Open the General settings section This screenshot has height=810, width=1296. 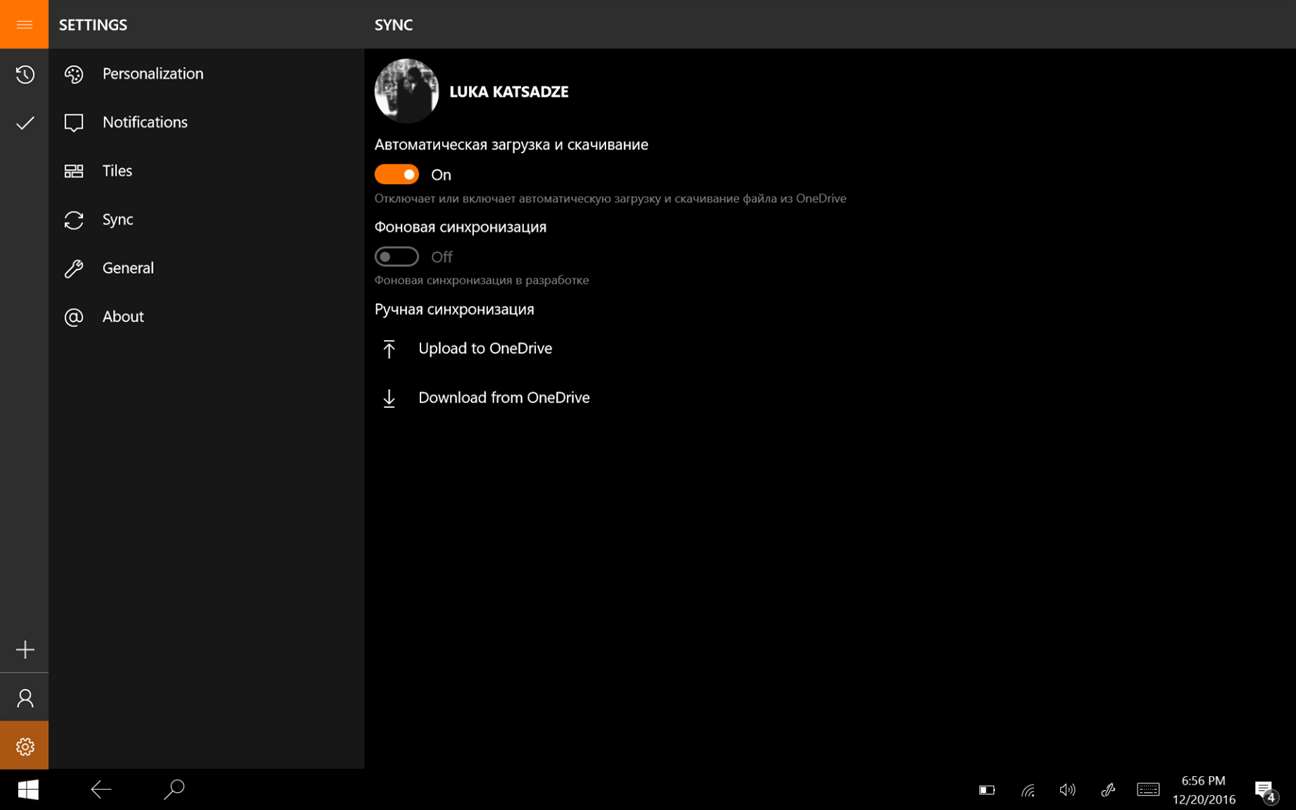pyautogui.click(x=128, y=268)
